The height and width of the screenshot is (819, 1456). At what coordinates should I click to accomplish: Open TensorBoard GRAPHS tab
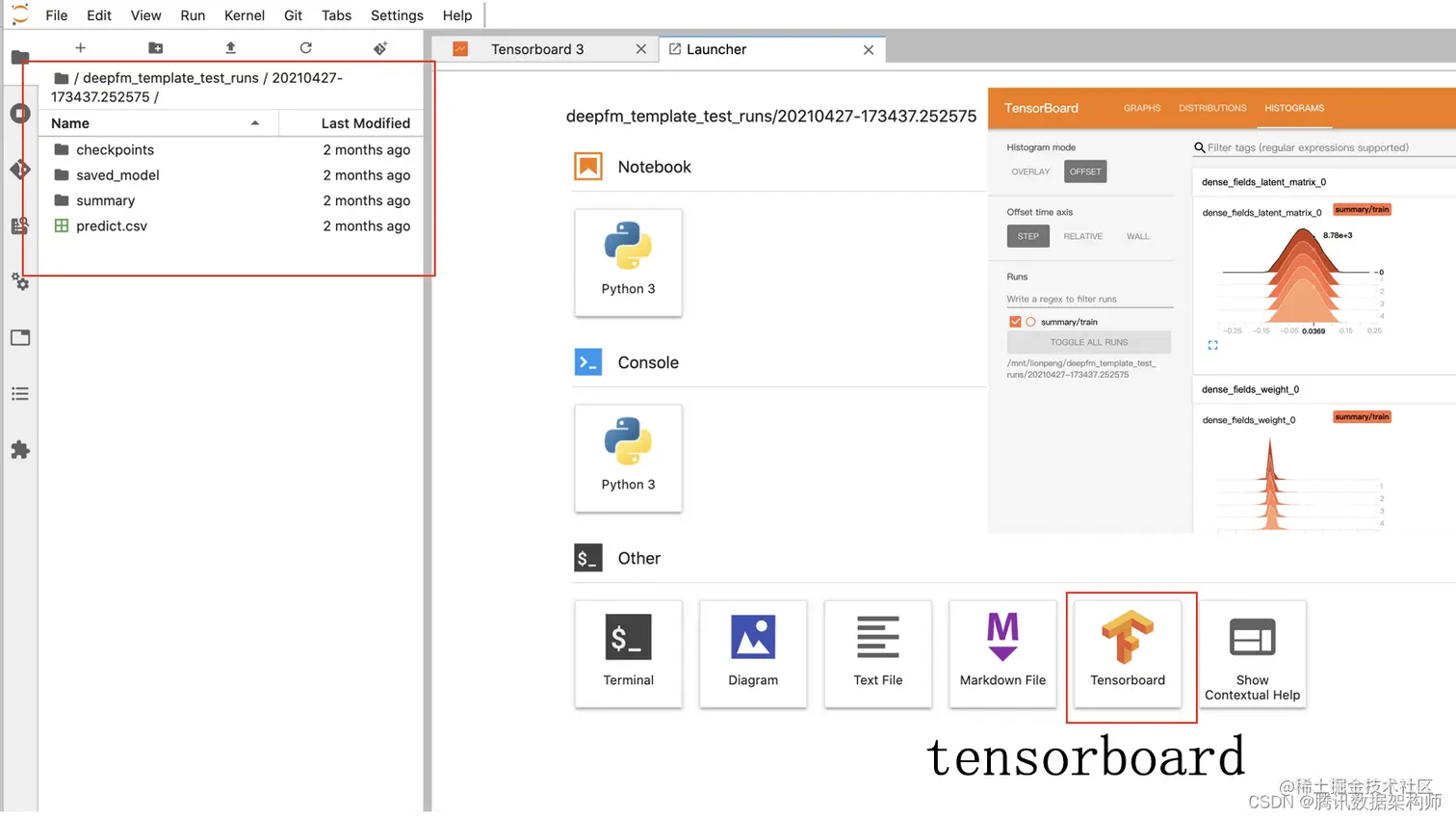click(1142, 108)
